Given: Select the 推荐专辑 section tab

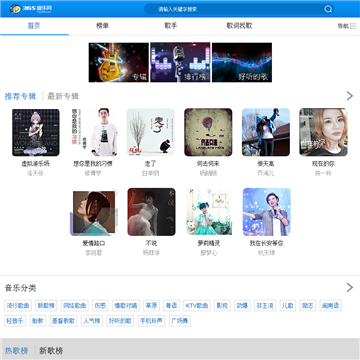Looking at the screenshot, I should [x=20, y=97].
